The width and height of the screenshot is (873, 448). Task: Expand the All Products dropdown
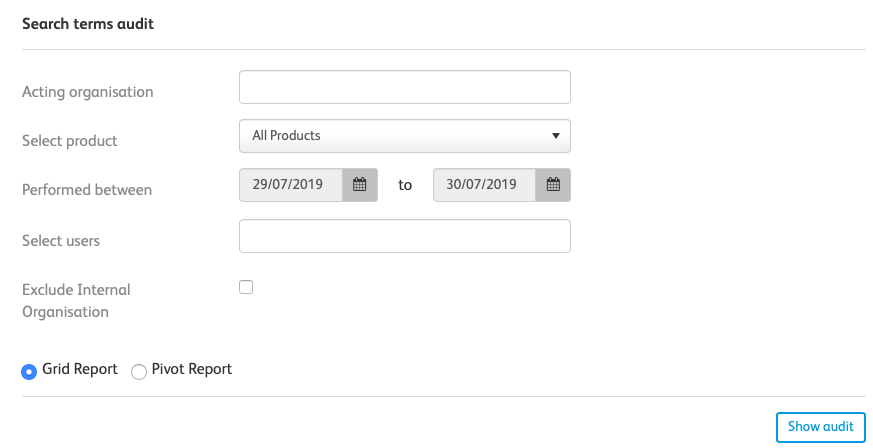[x=404, y=136]
